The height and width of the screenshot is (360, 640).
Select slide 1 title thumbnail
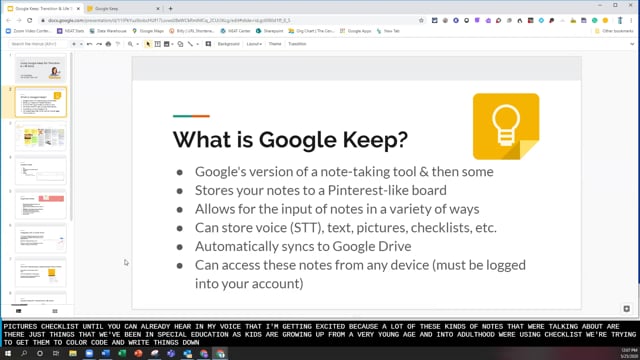[40, 68]
